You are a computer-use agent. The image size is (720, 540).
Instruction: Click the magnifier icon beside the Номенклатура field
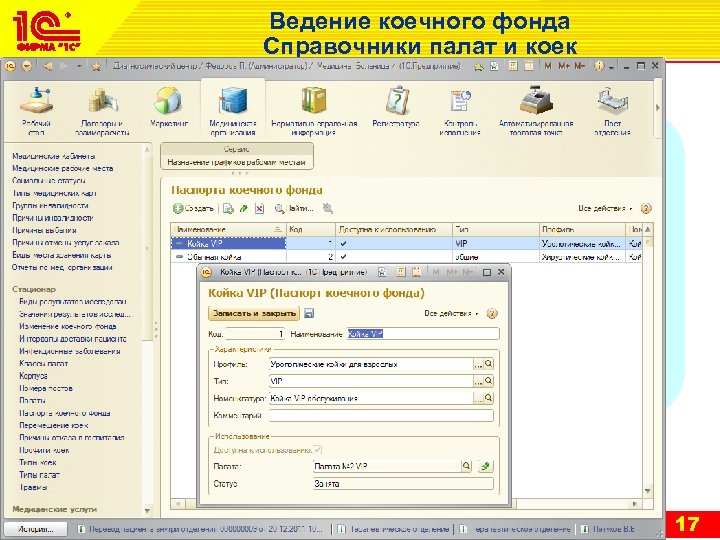[489, 398]
